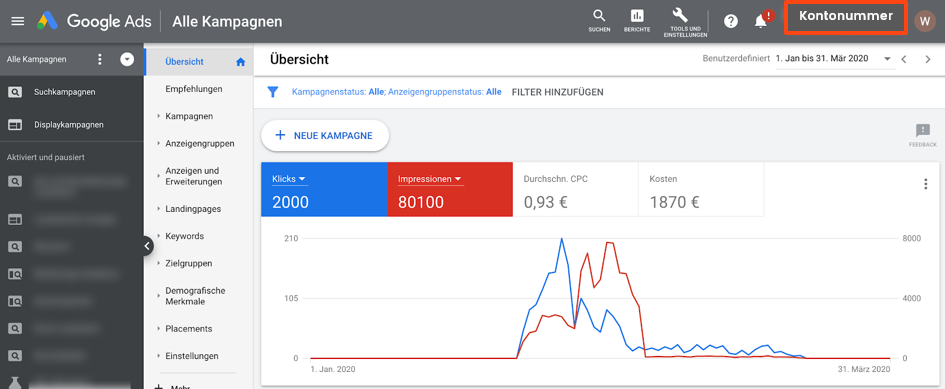Open the notifications bell
Image resolution: width=945 pixels, height=389 pixels.
(762, 21)
